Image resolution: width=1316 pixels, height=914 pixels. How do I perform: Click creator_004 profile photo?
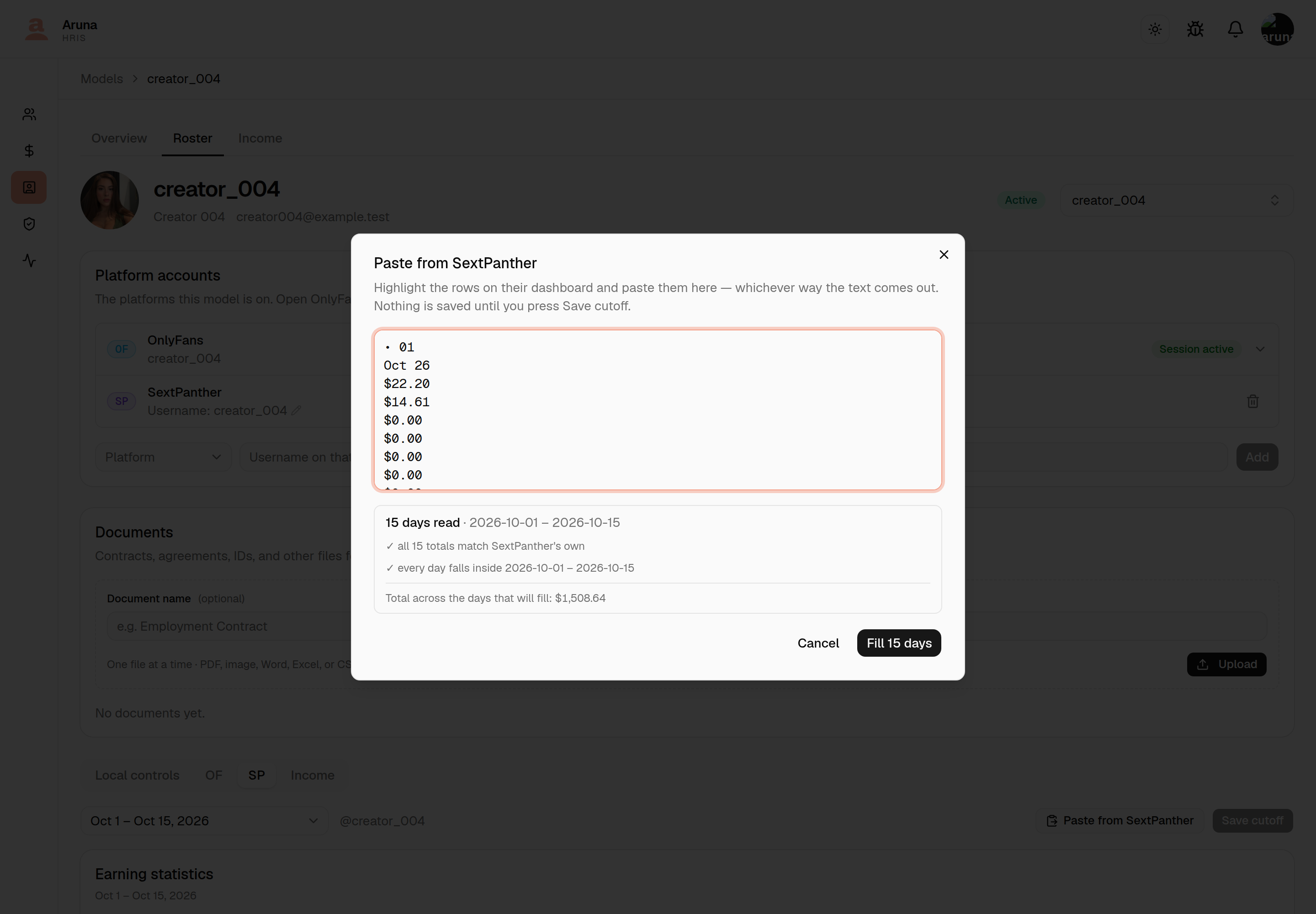(109, 201)
